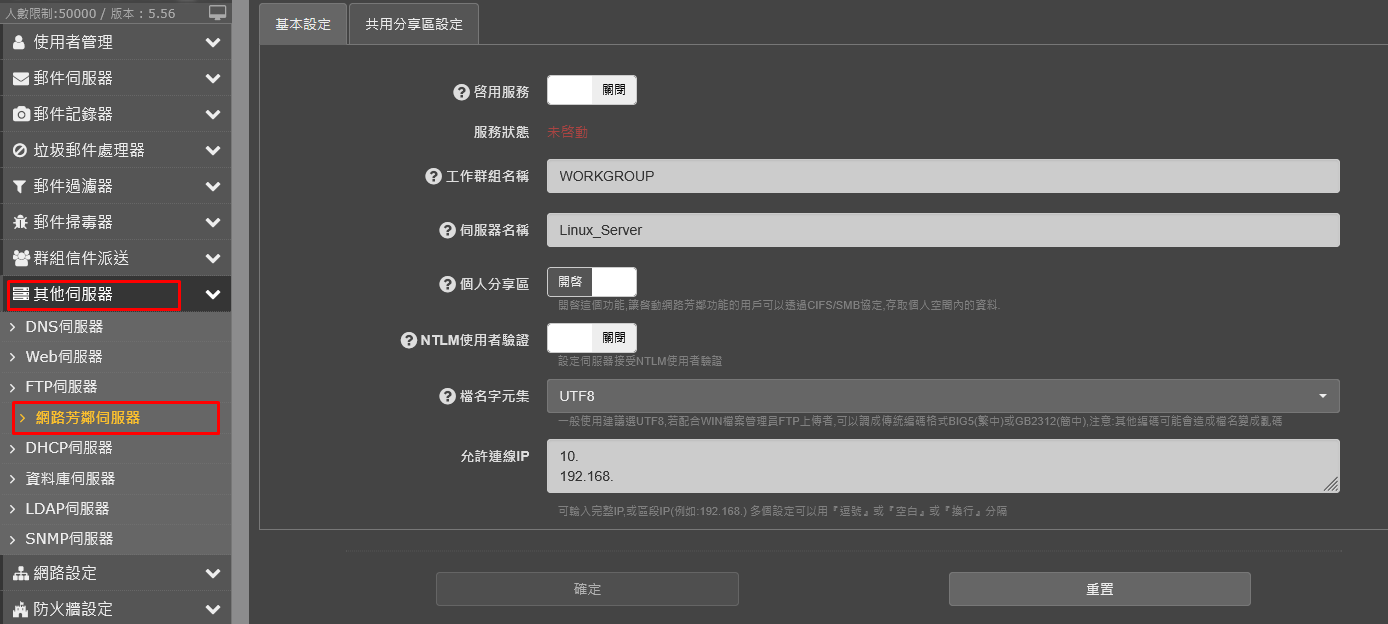
Task: Click help icon for NTLM使用者驗證
Action: coord(408,340)
